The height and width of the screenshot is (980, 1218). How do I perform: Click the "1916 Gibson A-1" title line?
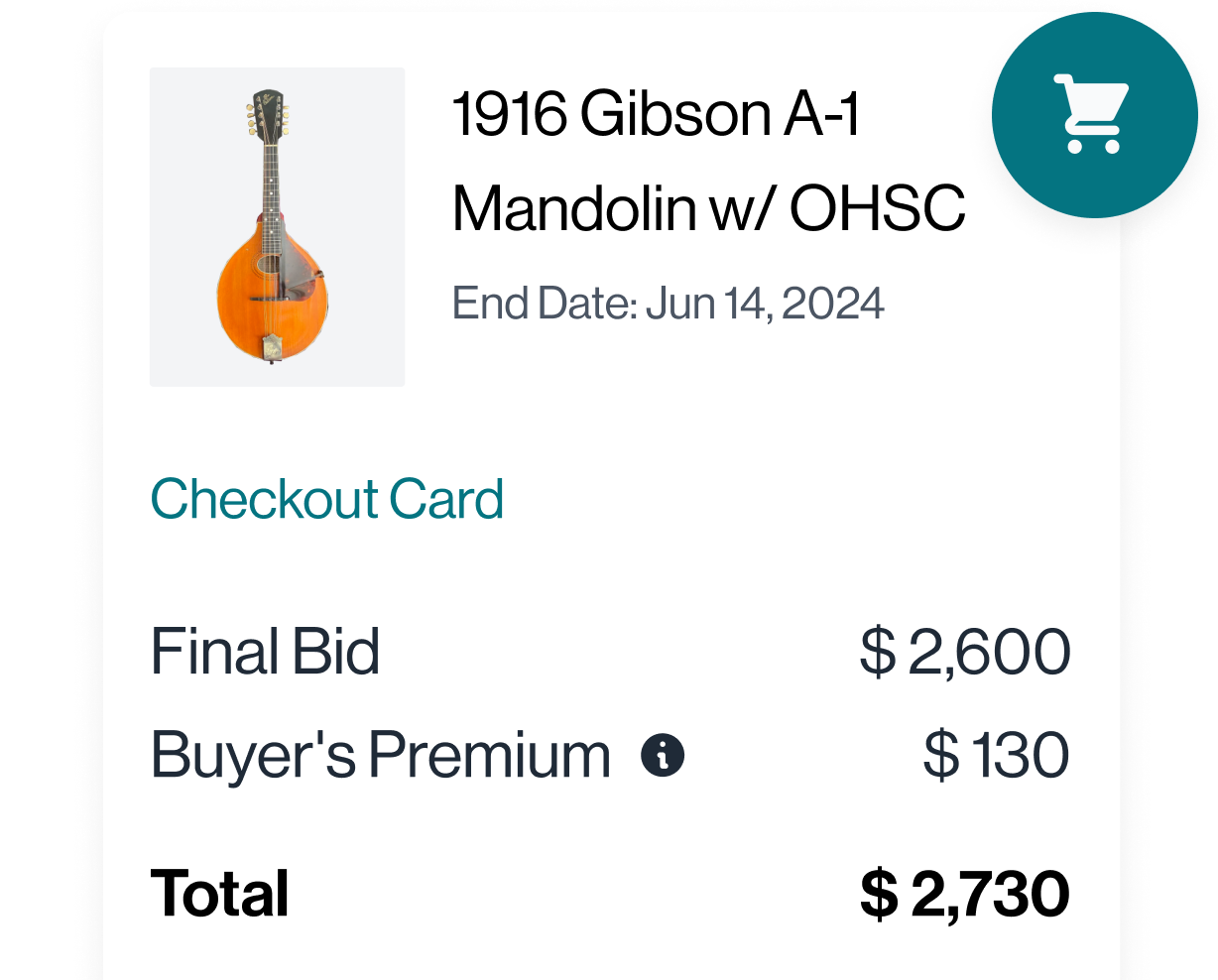(x=656, y=113)
